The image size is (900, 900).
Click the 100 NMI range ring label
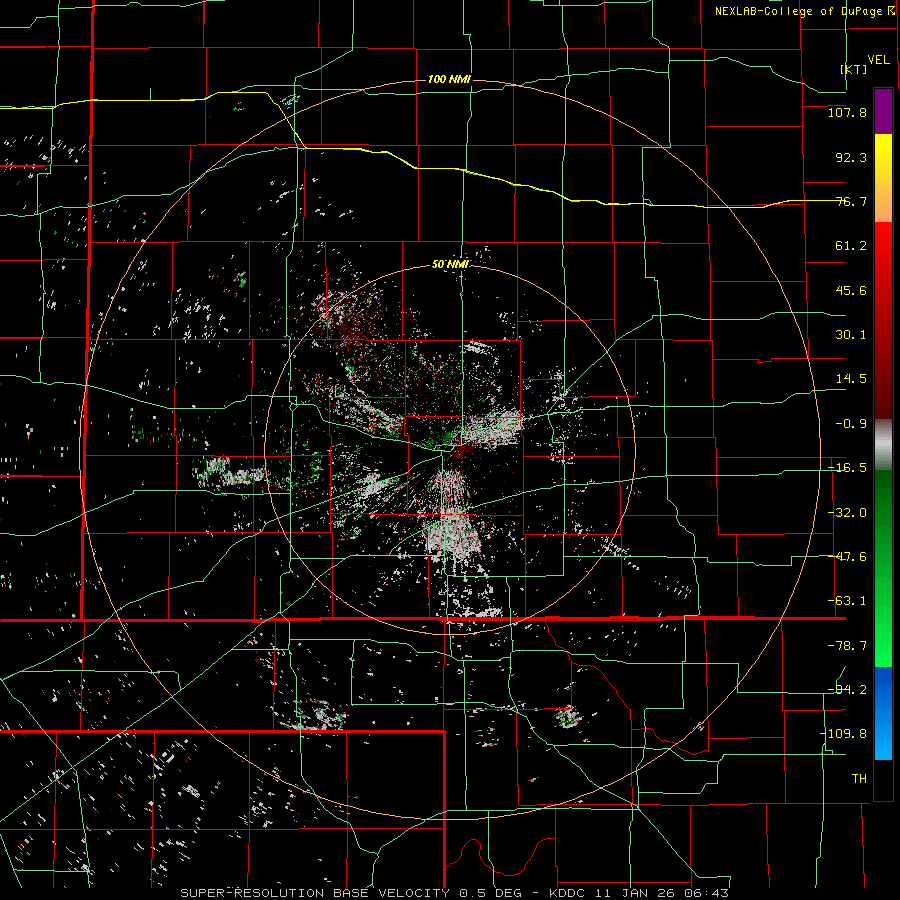tap(449, 79)
